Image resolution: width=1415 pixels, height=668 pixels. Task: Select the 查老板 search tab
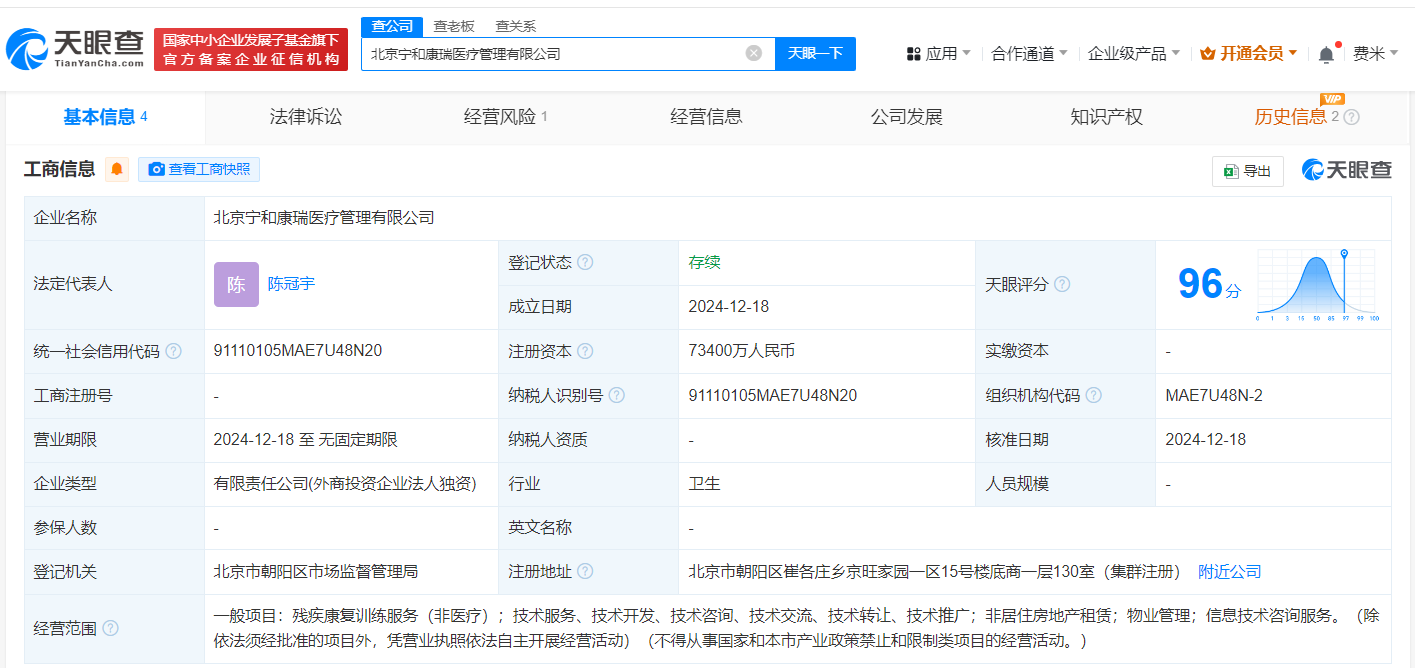click(454, 26)
